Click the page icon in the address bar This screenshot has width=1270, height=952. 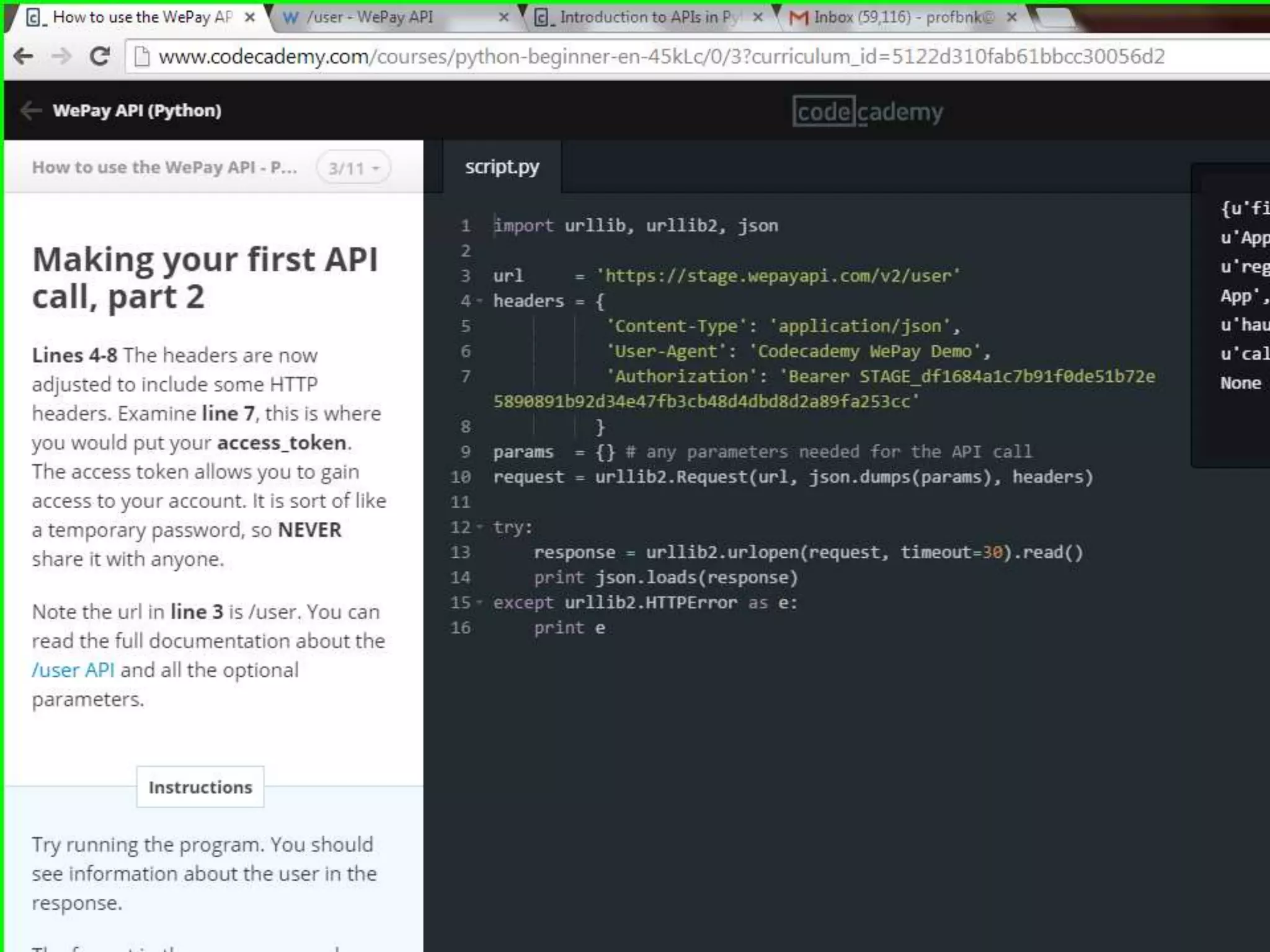point(142,56)
